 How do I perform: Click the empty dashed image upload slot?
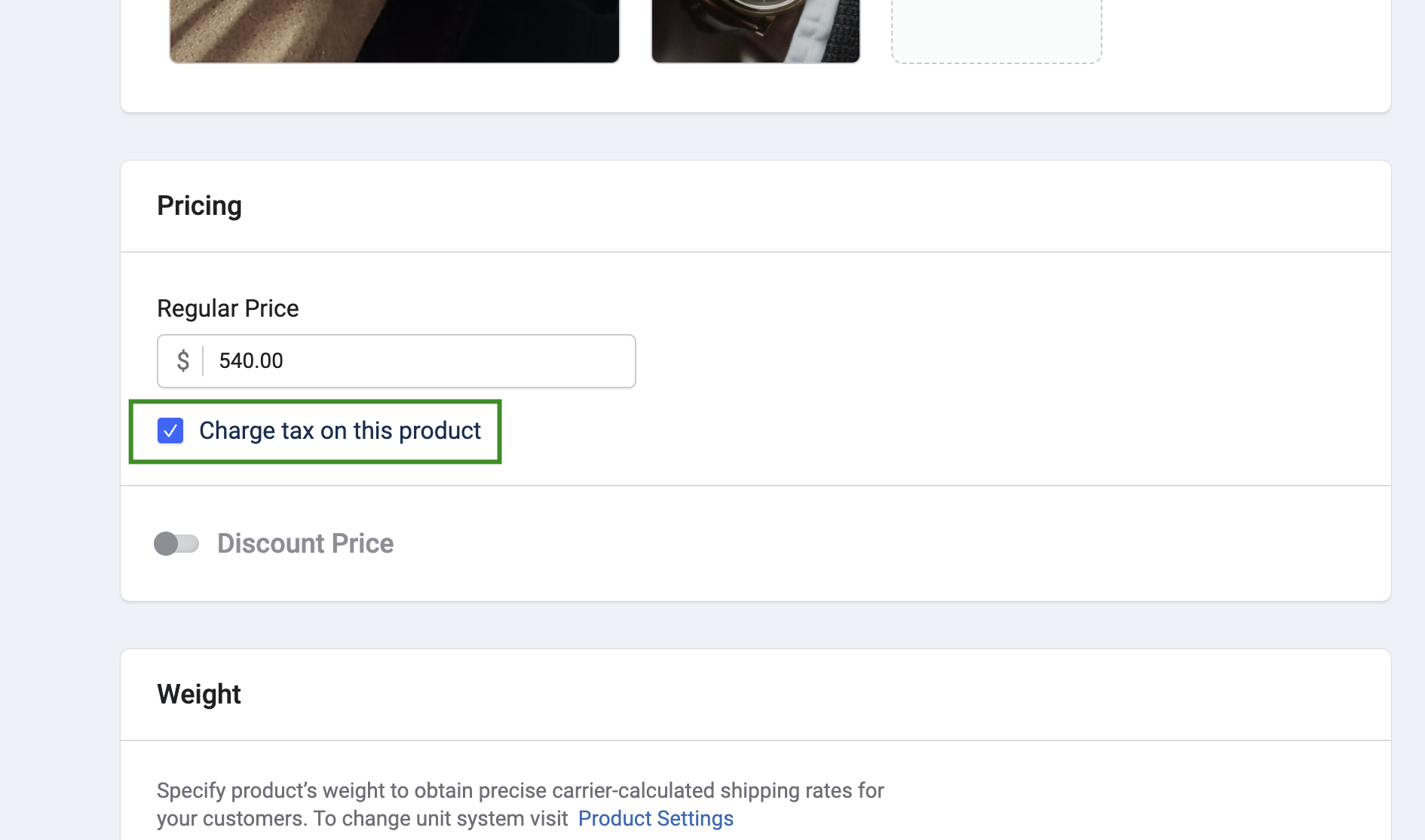996,30
